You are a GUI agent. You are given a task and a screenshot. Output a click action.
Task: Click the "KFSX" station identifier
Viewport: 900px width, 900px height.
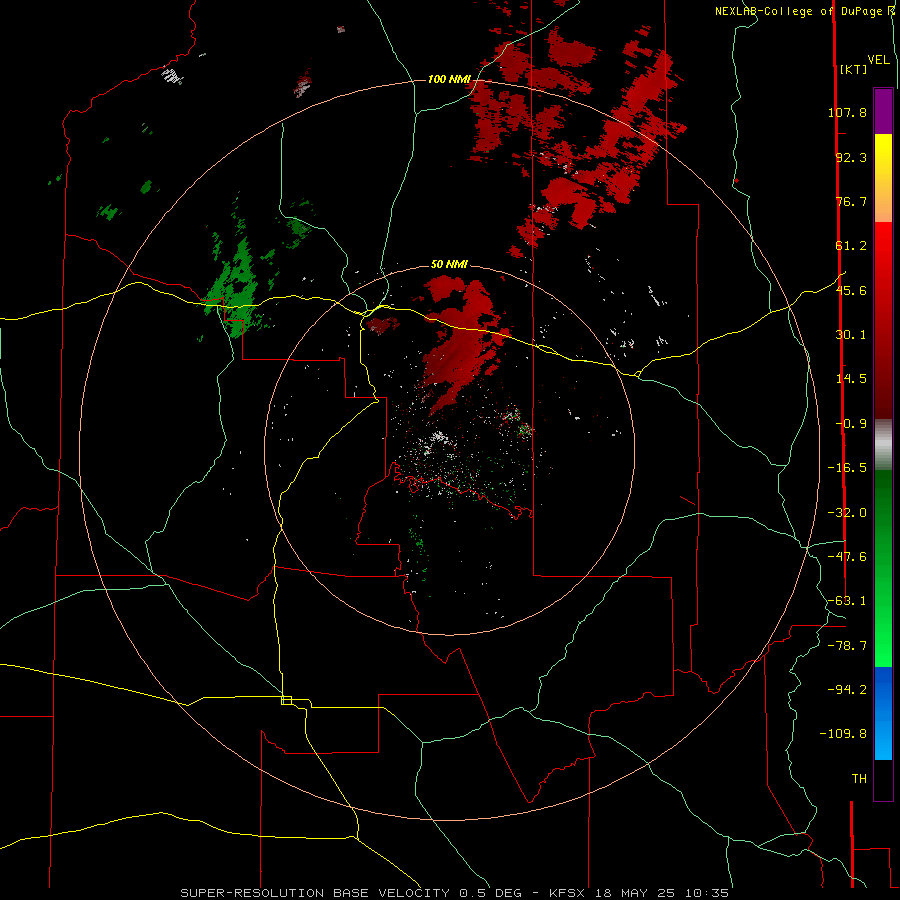(567, 893)
